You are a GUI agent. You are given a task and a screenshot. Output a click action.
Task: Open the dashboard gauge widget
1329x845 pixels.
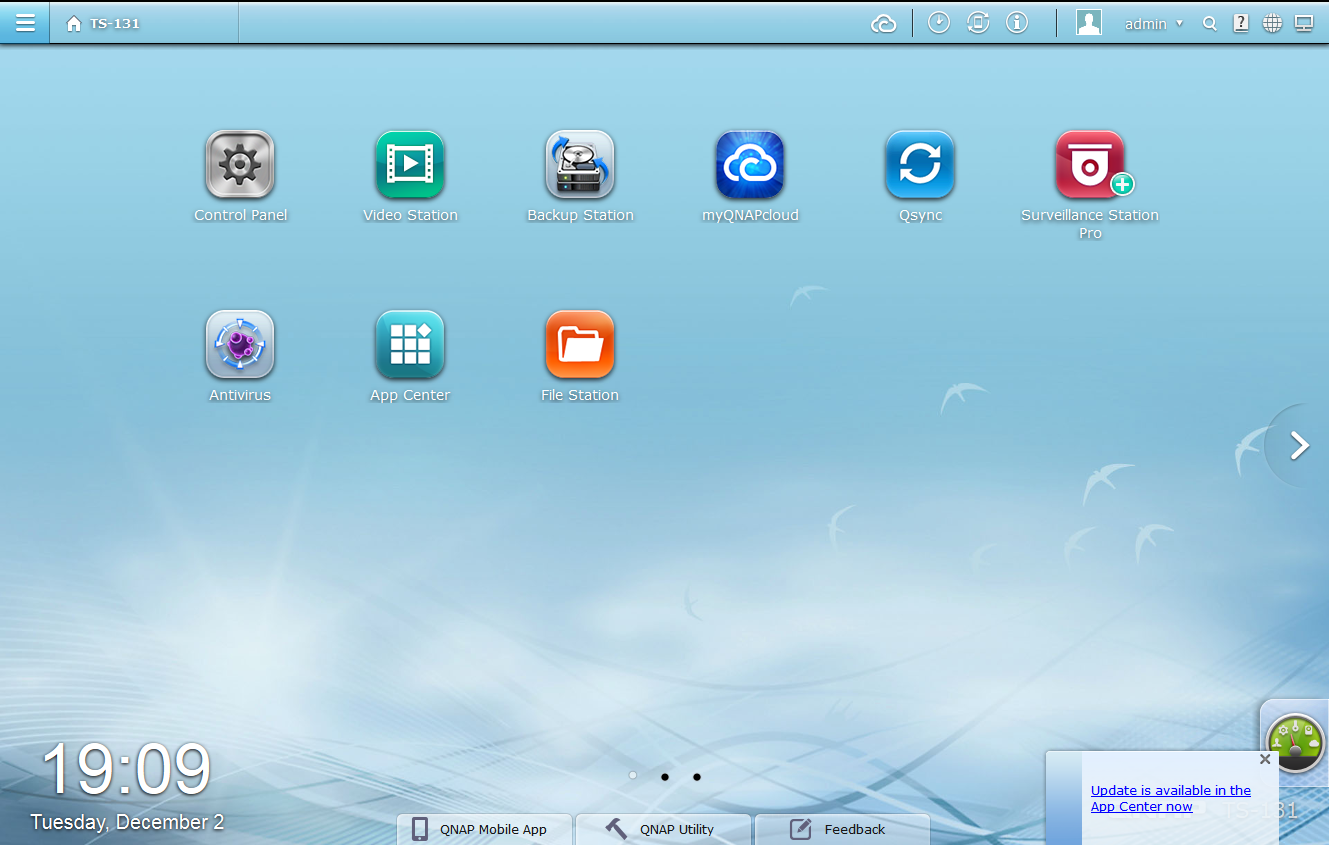coord(1295,741)
